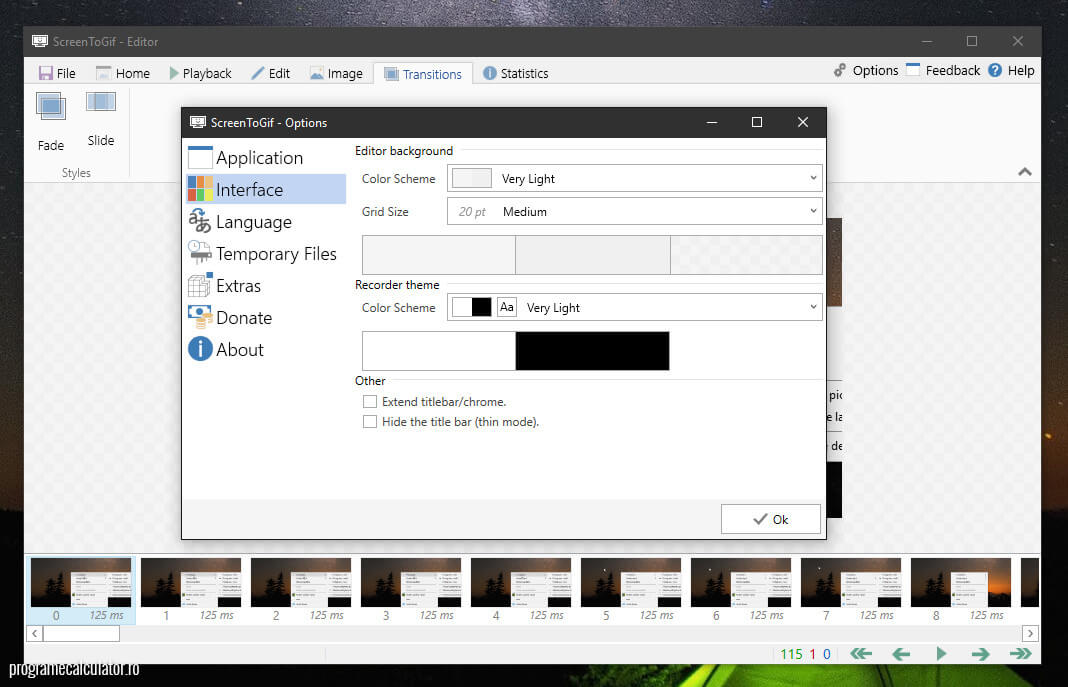Select the Application section icon
Viewport: 1068px width, 687px height.
click(200, 157)
